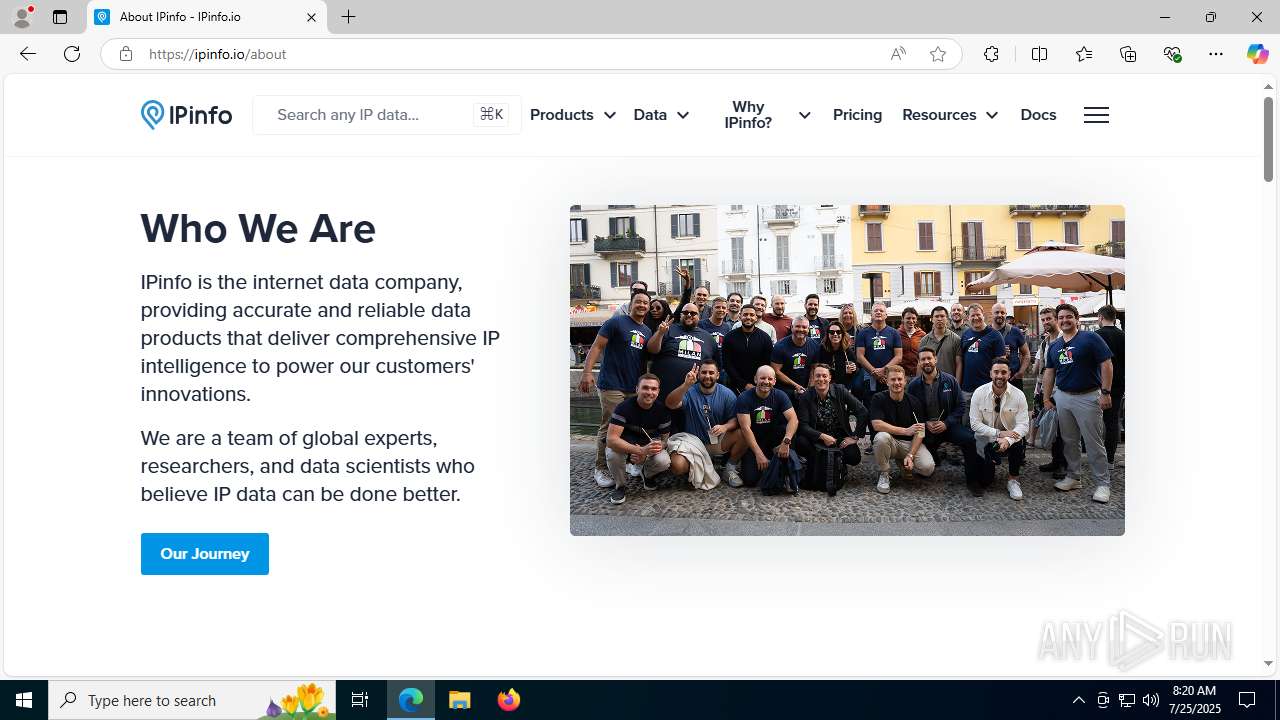Open the Pricing page
The image size is (1280, 720).
pos(857,115)
